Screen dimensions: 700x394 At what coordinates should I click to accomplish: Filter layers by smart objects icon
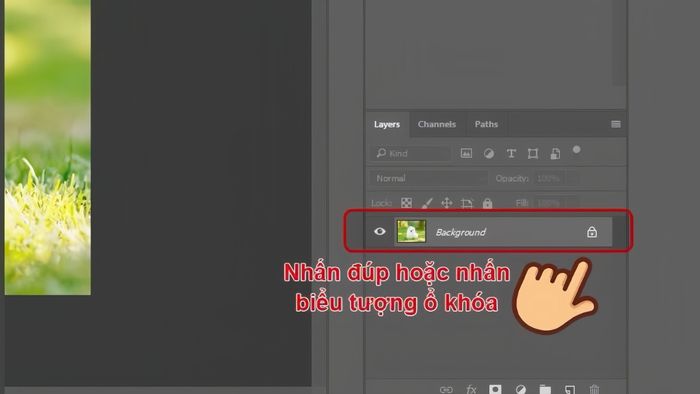[x=555, y=153]
